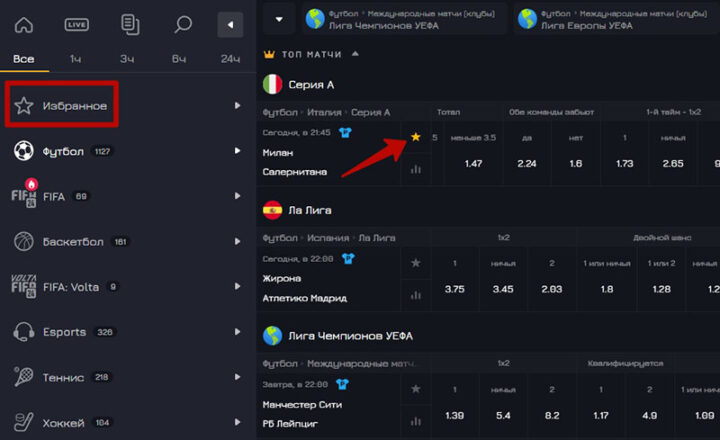Bet Атлетико Мадрид win at 2.03
This screenshot has width=720, height=440.
[551, 278]
